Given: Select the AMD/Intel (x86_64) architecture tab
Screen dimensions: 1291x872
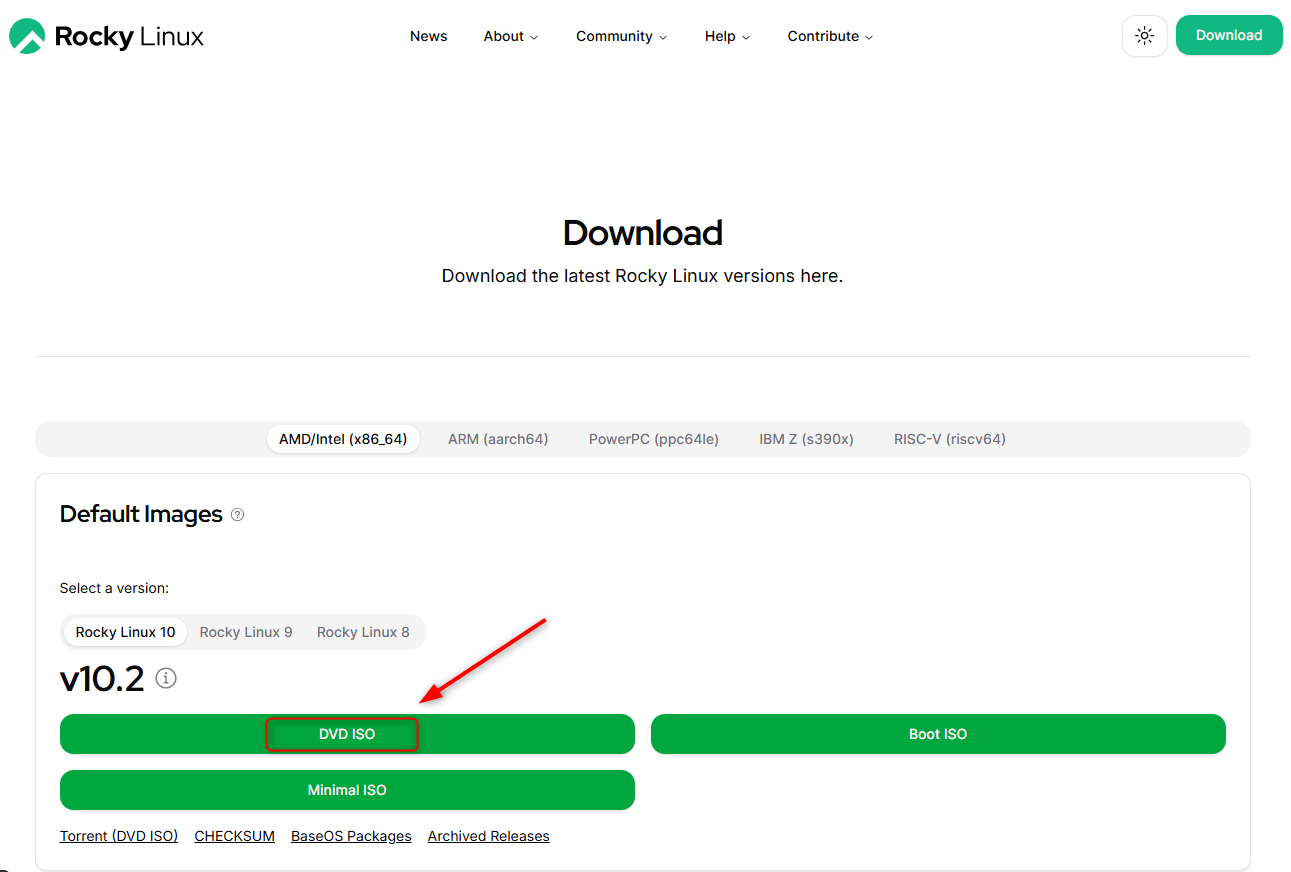Looking at the screenshot, I should [x=343, y=439].
